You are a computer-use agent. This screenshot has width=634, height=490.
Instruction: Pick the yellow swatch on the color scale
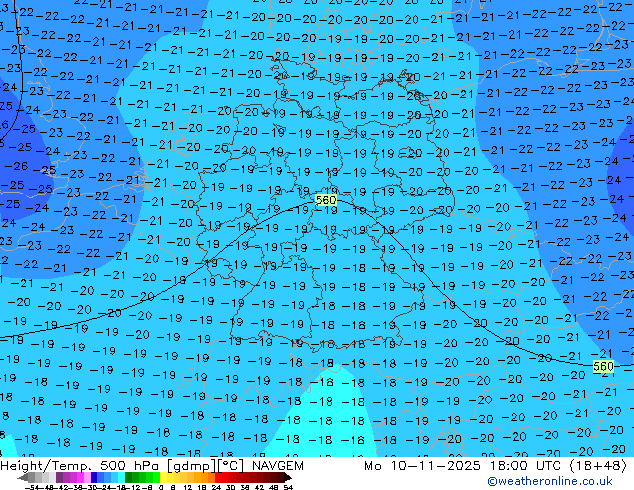163,477
